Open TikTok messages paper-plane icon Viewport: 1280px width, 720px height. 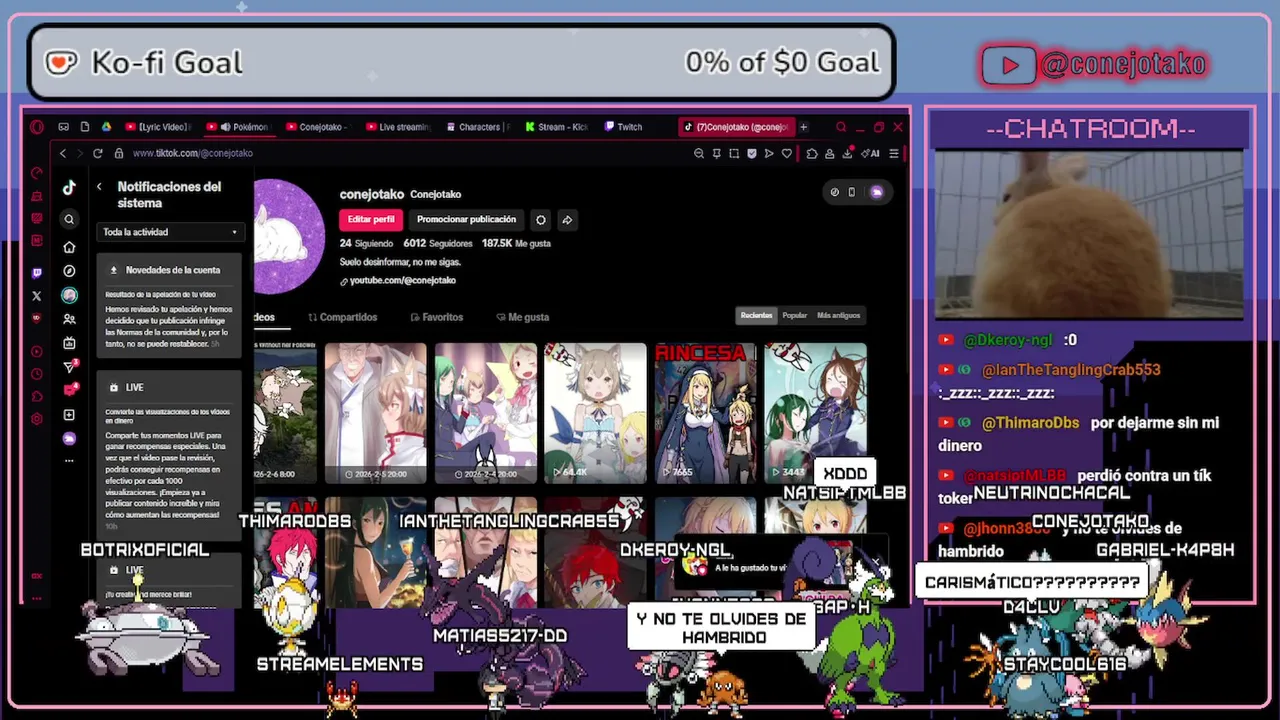coord(70,367)
